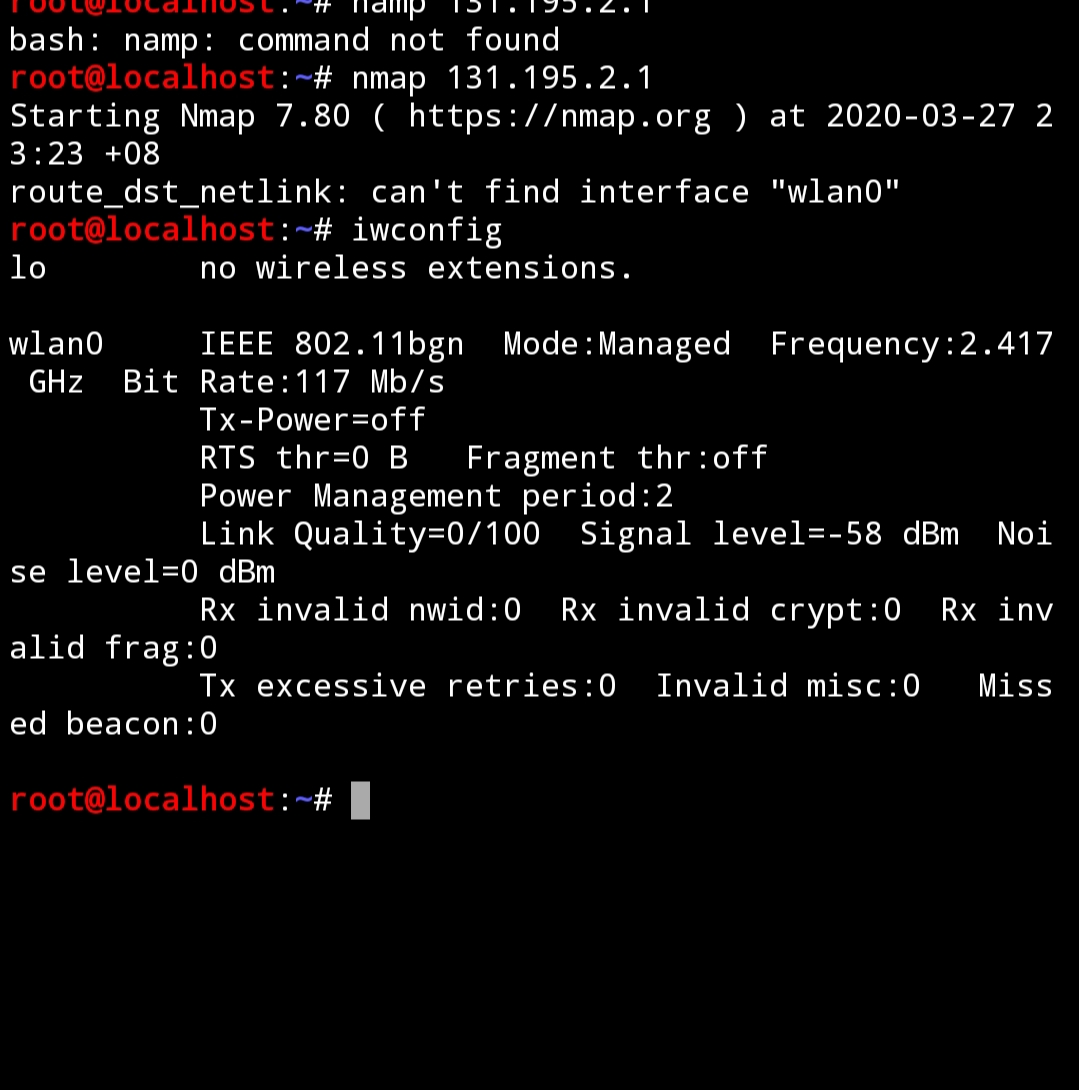
Task: Click the blinking cursor block at the prompt
Action: tap(360, 800)
